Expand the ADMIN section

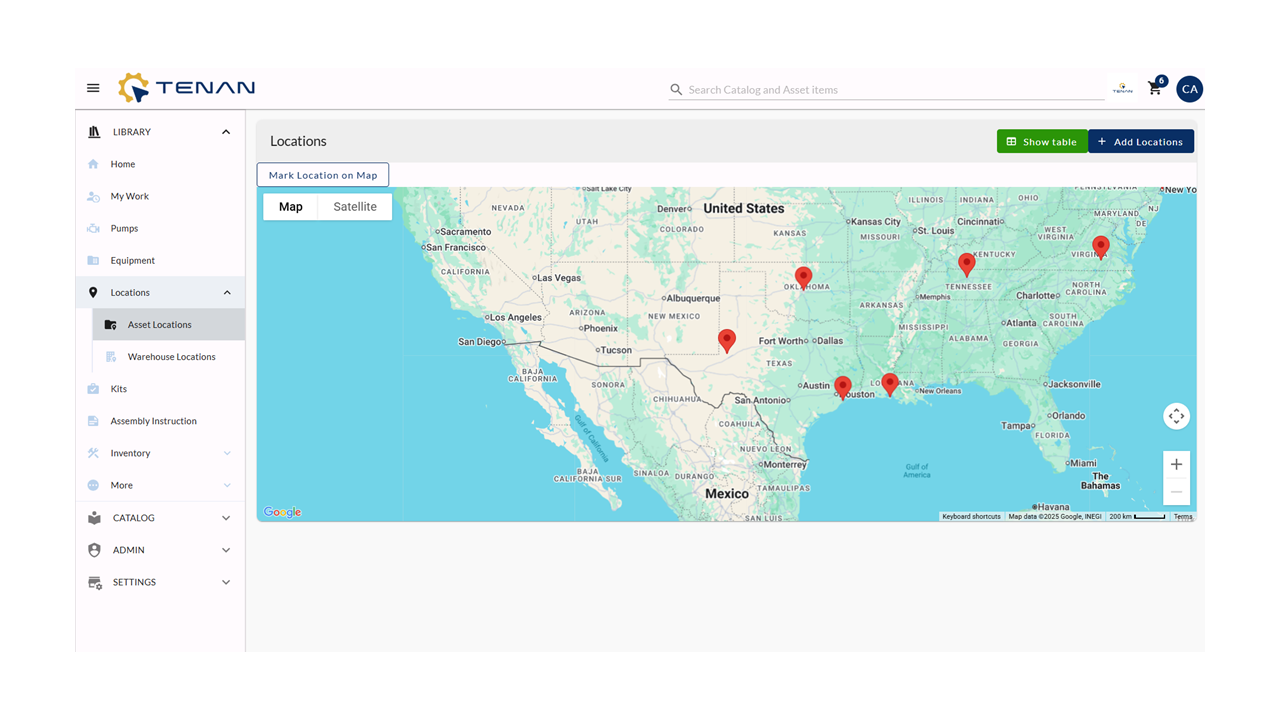tap(226, 550)
